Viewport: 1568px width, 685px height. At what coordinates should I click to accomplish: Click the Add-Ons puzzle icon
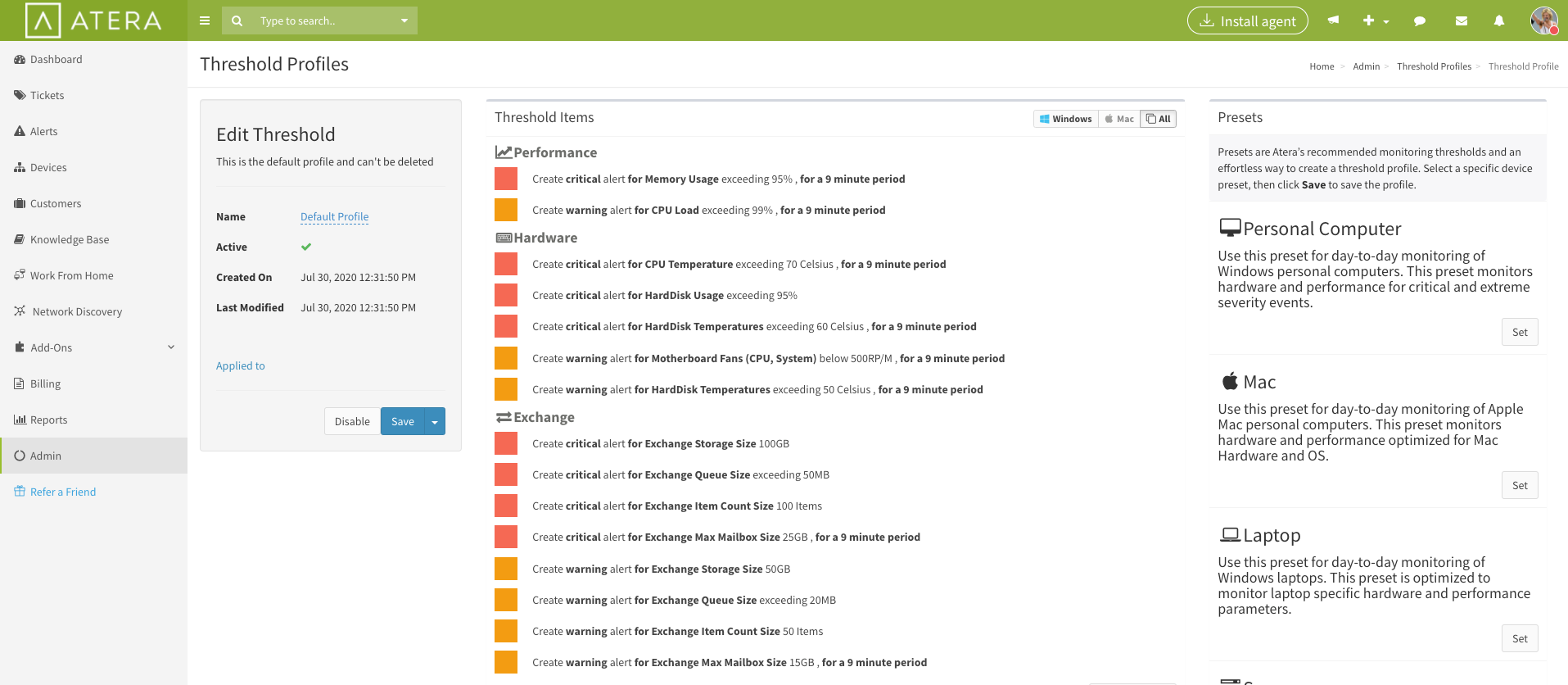[x=20, y=347]
